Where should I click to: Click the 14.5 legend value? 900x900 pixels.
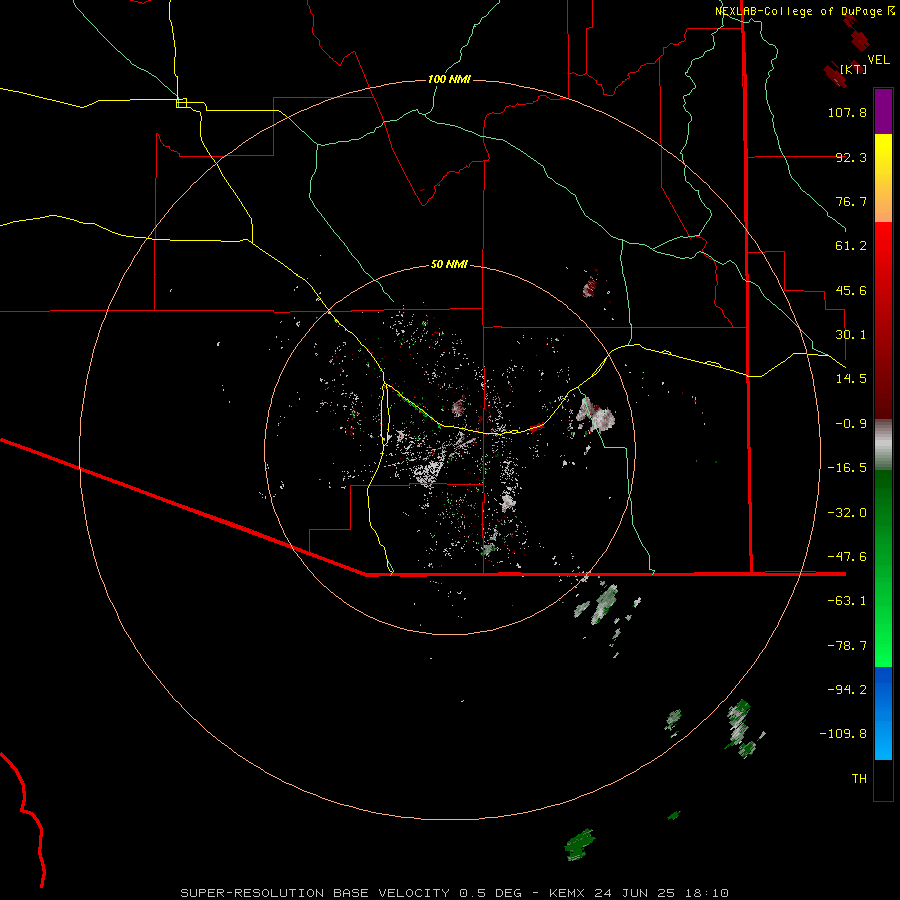pyautogui.click(x=851, y=379)
